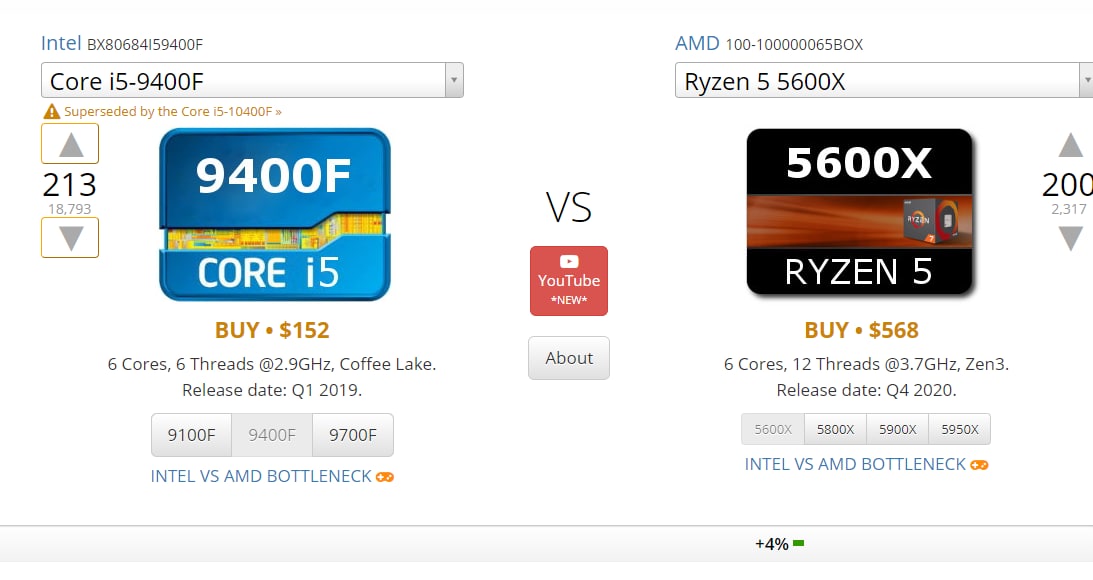Click the +4% comparison indicator
Viewport: 1093px width, 580px height.
772,544
